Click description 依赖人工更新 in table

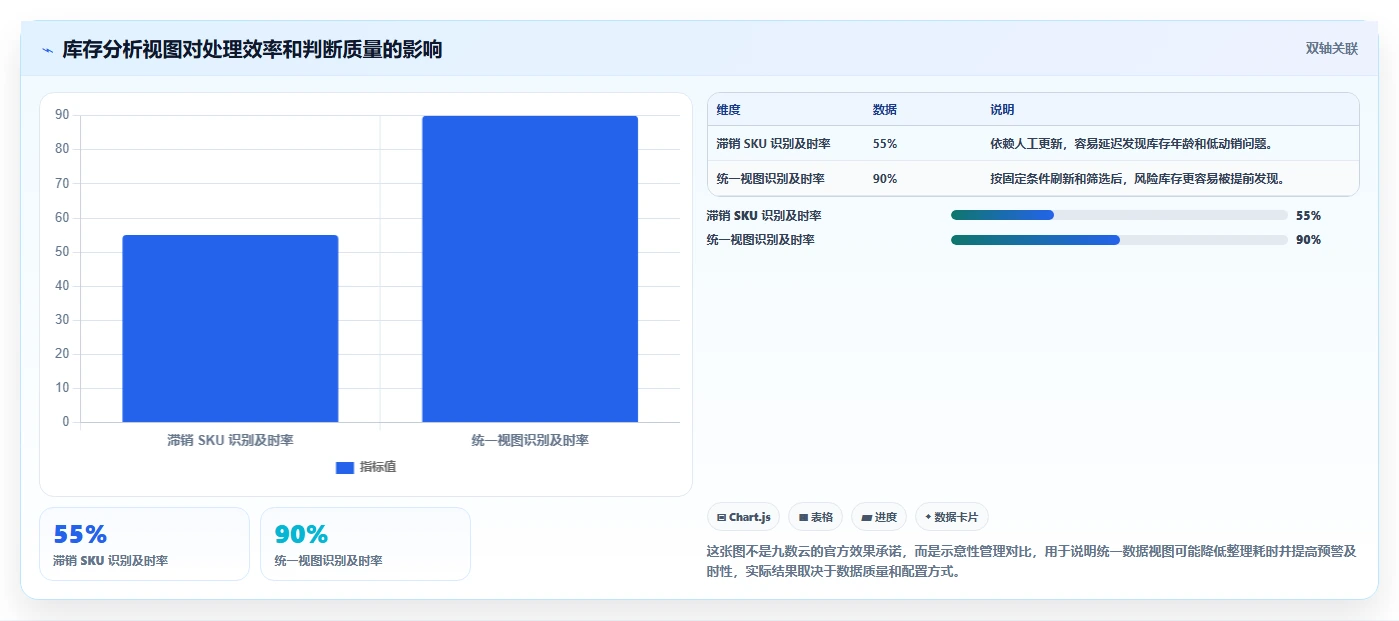pos(1131,144)
